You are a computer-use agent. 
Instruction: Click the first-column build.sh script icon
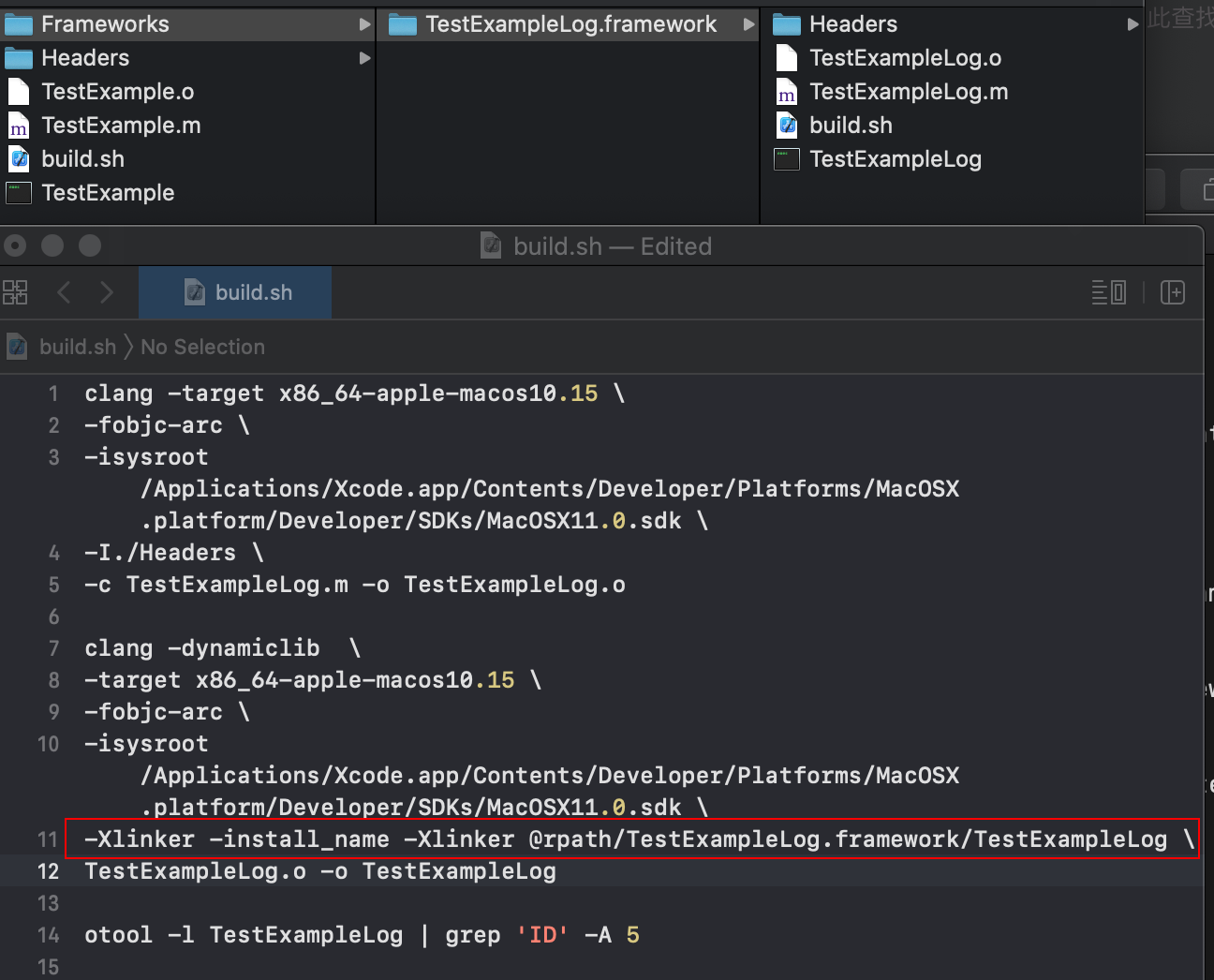(x=19, y=159)
